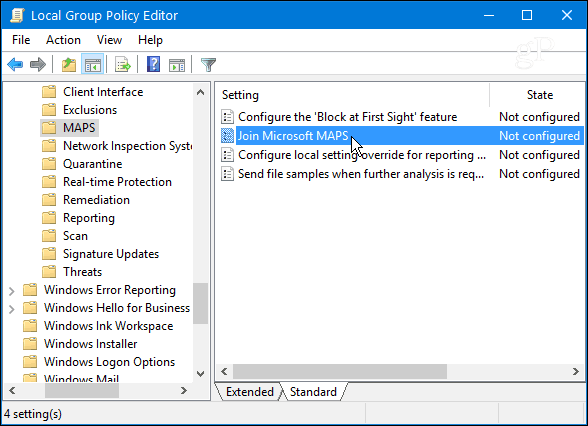The height and width of the screenshot is (426, 588).
Task: Open the File menu
Action: tap(21, 40)
